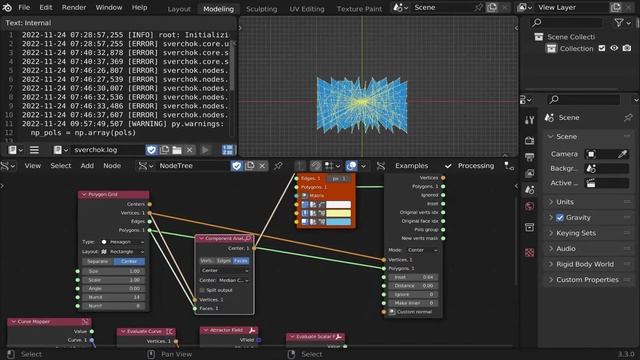Pin the NodeTree with the pin icon

(x=278, y=166)
